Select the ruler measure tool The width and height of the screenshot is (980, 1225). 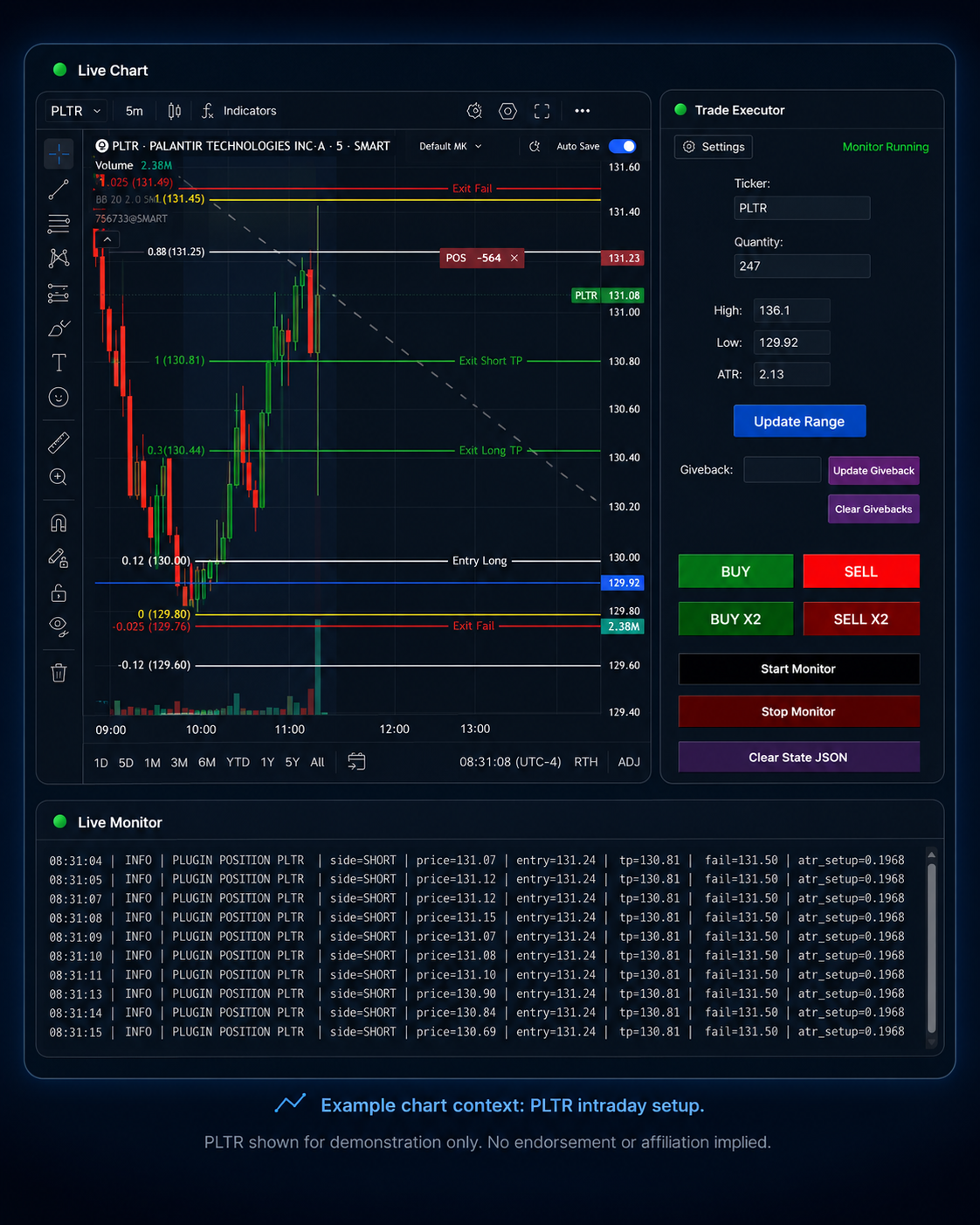point(59,443)
